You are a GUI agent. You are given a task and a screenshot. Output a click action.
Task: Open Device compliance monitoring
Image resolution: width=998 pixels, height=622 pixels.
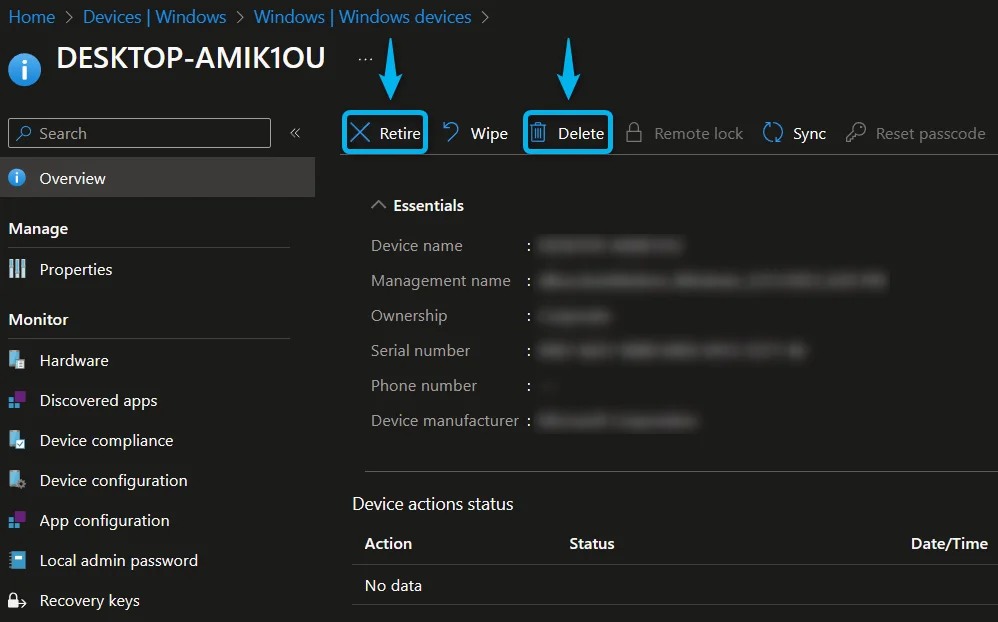tap(105, 440)
